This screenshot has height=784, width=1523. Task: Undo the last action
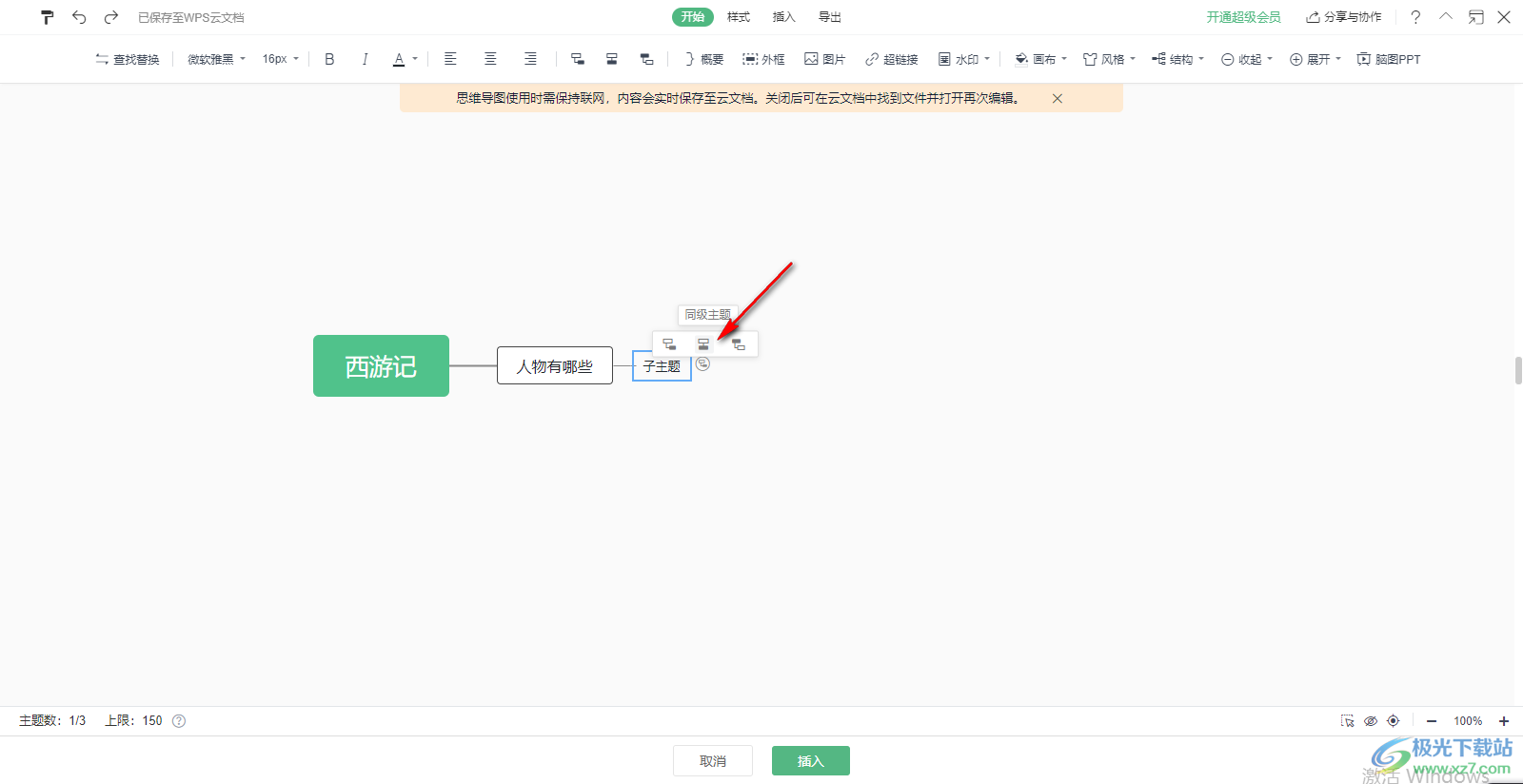click(79, 17)
